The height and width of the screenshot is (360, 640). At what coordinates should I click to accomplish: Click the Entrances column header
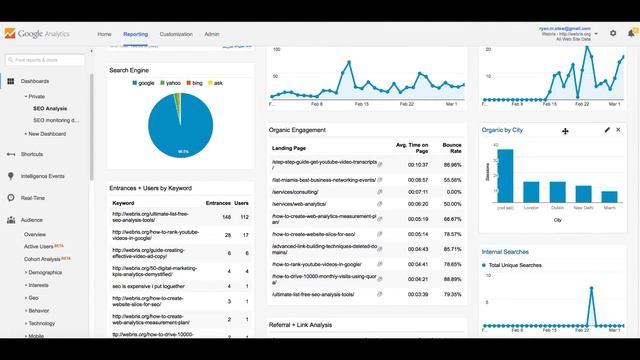pyautogui.click(x=218, y=203)
